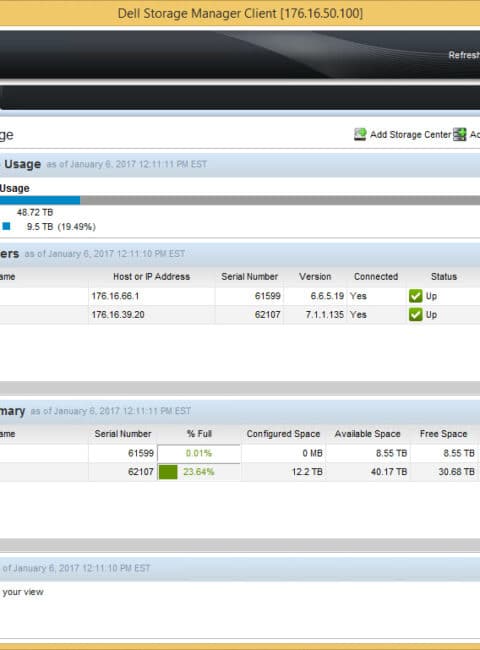Sort by Status column header
Screen dimensions: 480x650
[444, 276]
